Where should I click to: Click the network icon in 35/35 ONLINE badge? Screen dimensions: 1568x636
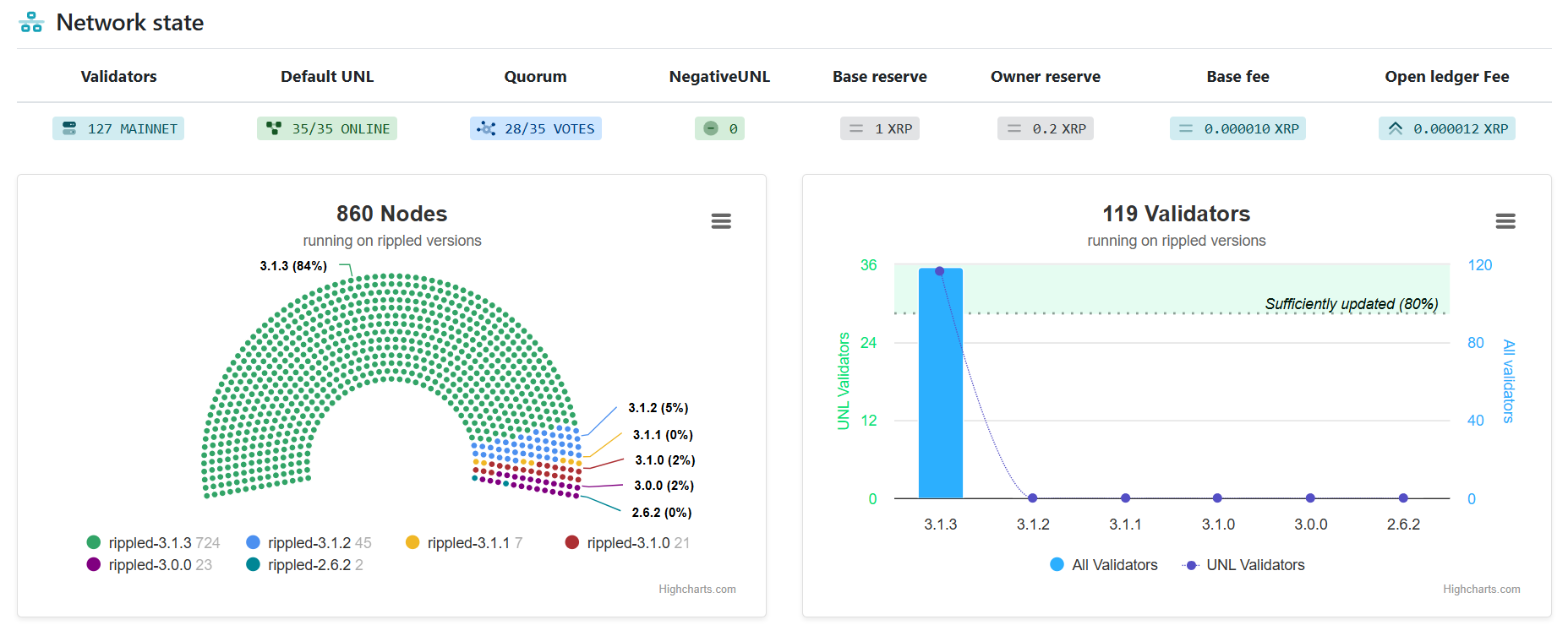(x=274, y=128)
